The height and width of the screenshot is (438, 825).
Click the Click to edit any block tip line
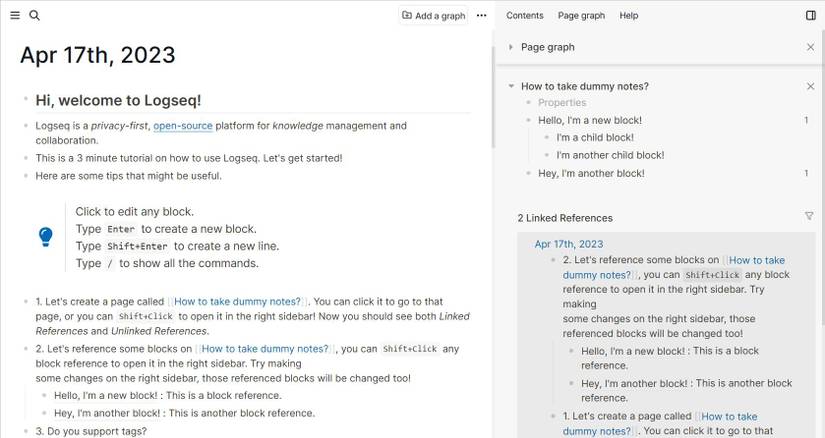point(134,212)
